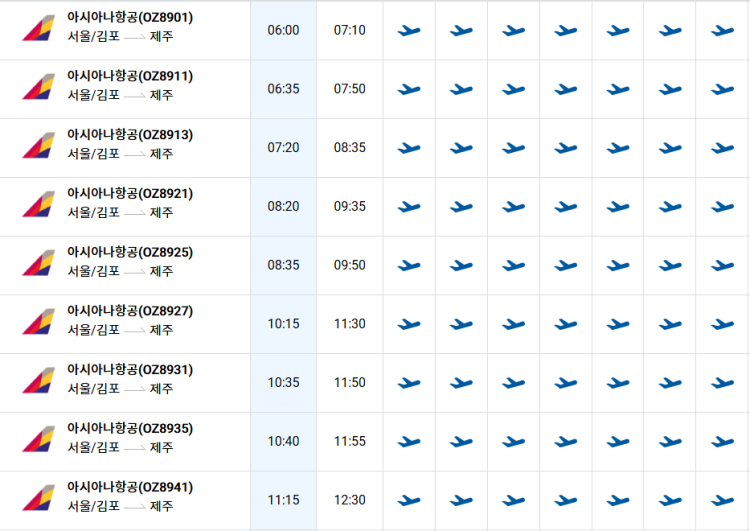Viewport: 750px width, 531px height.
Task: Click the last airplane icon in the OZ8931 row
Action: click(722, 383)
